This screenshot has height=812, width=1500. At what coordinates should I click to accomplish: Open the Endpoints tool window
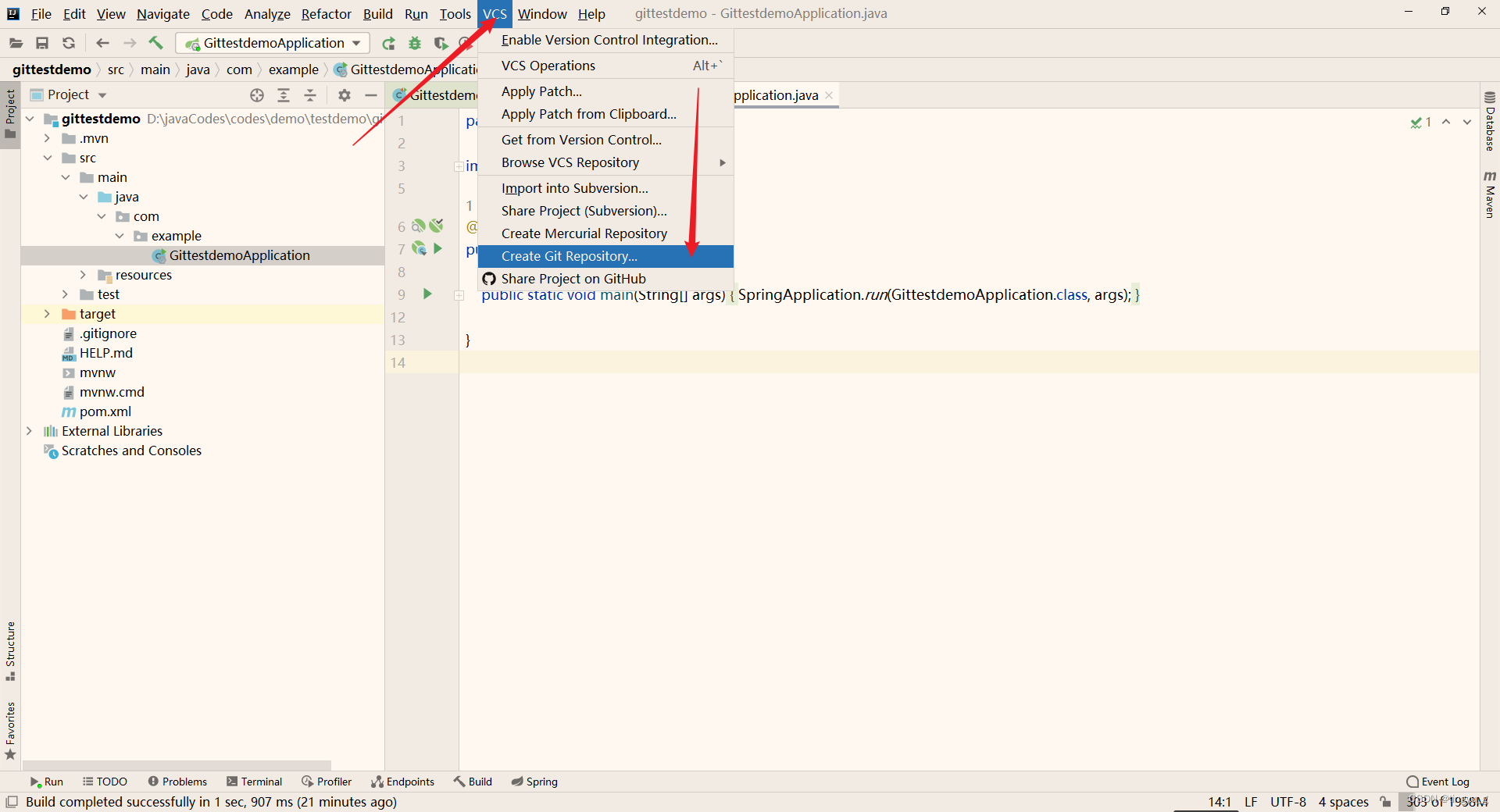402,782
